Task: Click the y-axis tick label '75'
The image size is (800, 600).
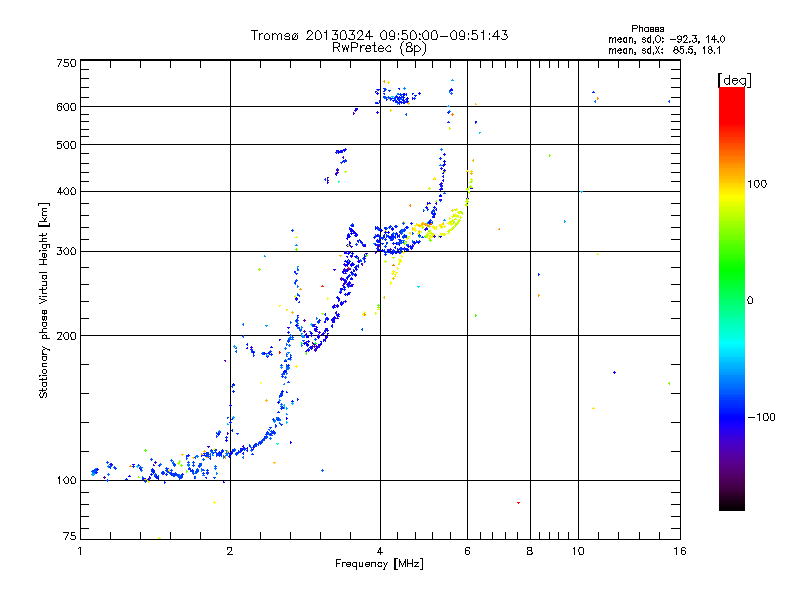Action: click(70, 536)
